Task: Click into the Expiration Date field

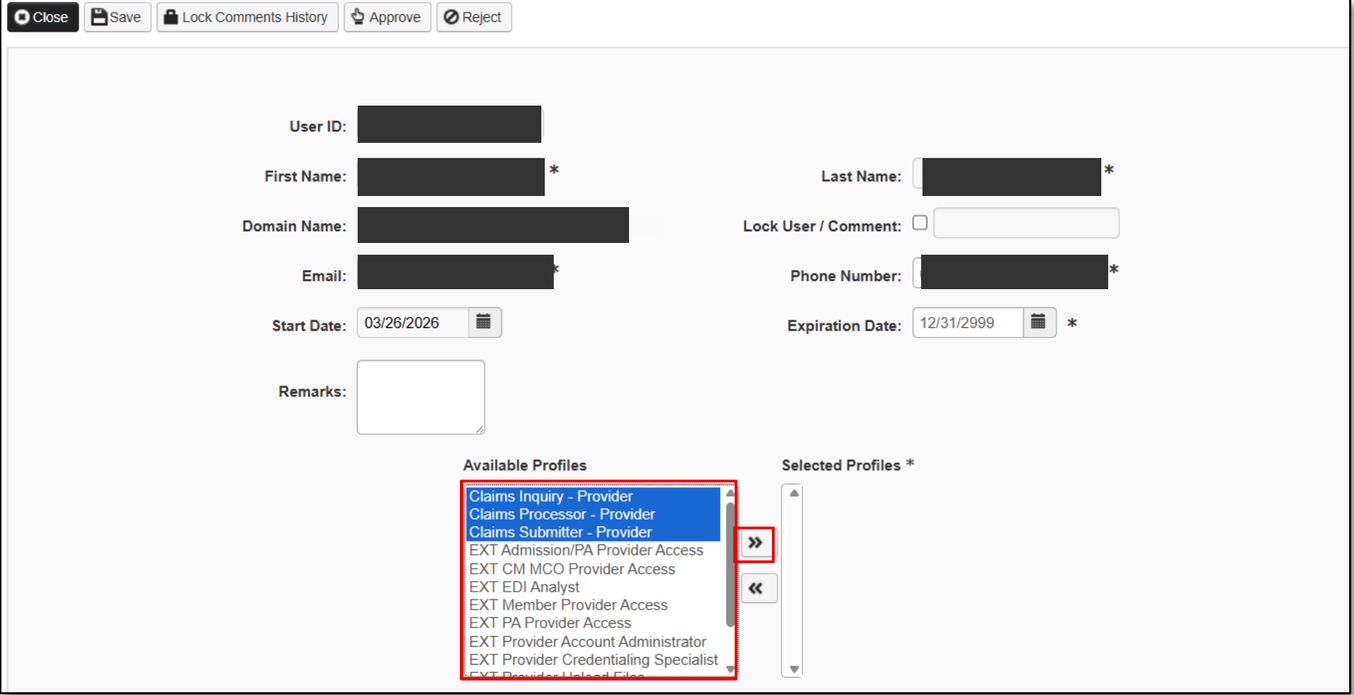Action: tap(968, 322)
